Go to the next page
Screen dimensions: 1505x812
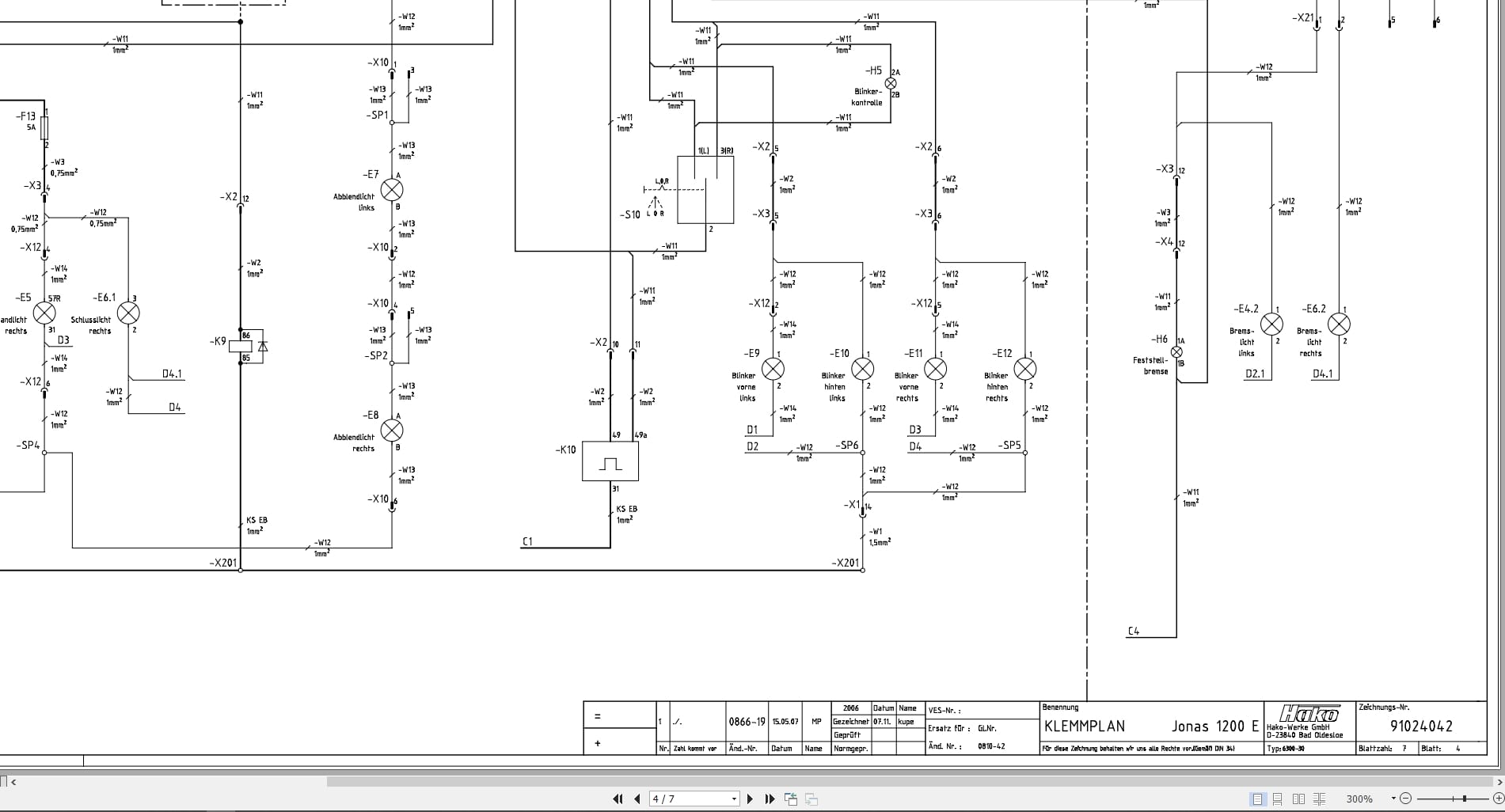coord(750,799)
